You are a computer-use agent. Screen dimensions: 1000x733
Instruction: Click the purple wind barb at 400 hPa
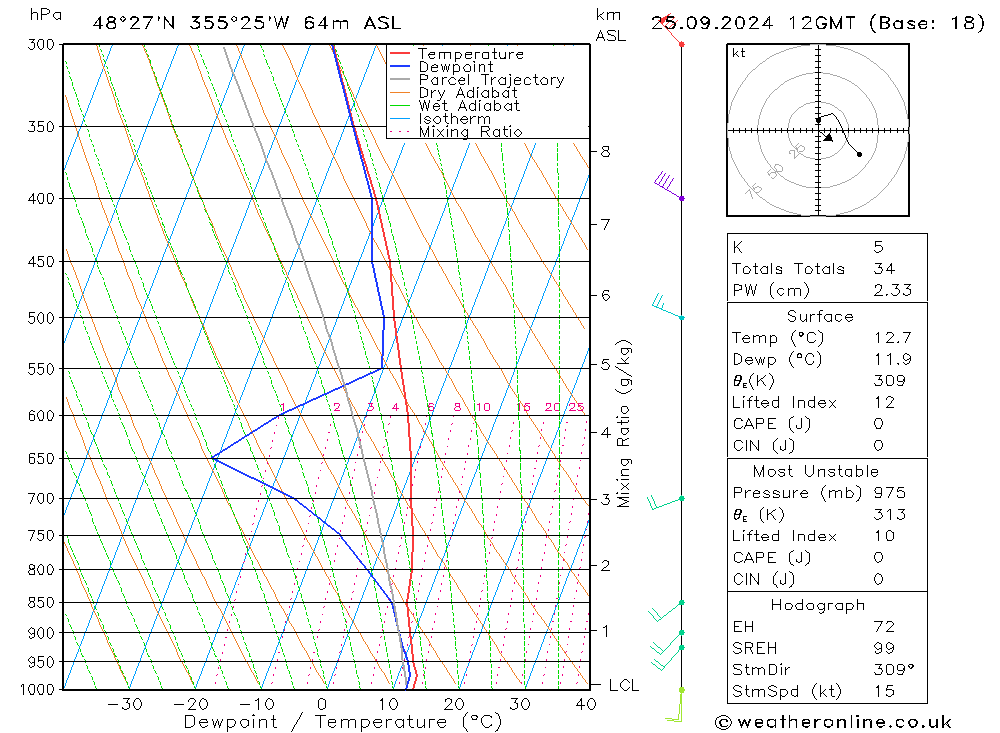tap(668, 186)
